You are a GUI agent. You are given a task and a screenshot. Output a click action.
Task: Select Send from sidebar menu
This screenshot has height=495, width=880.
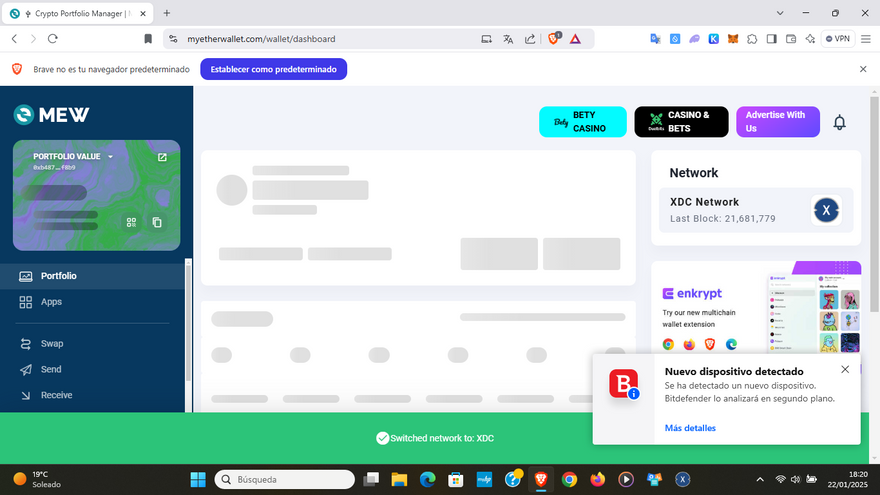pos(51,369)
